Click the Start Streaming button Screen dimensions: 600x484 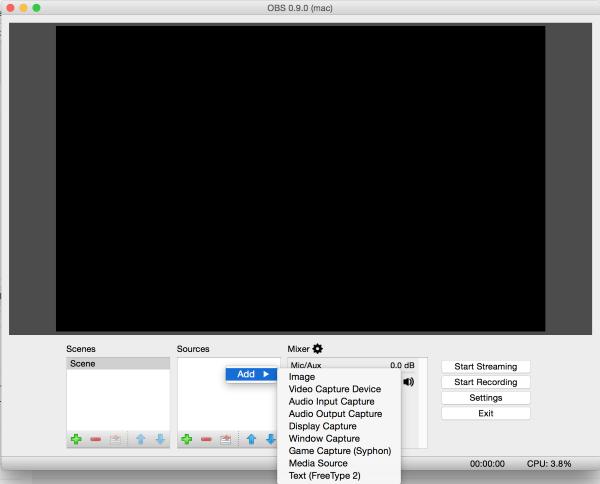[x=485, y=366]
